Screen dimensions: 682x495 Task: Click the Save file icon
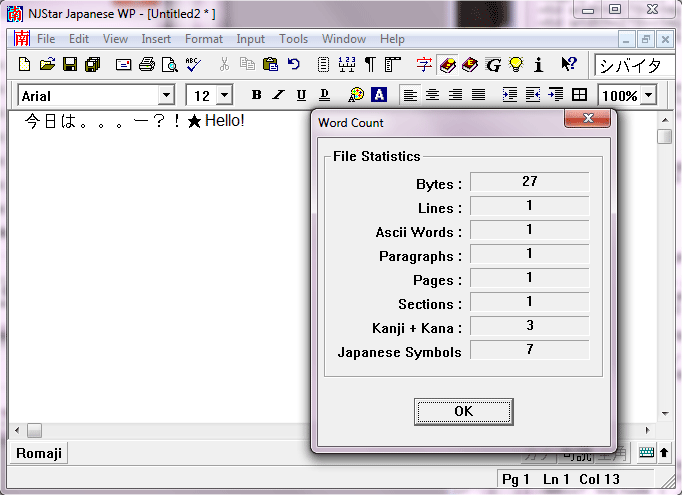70,65
